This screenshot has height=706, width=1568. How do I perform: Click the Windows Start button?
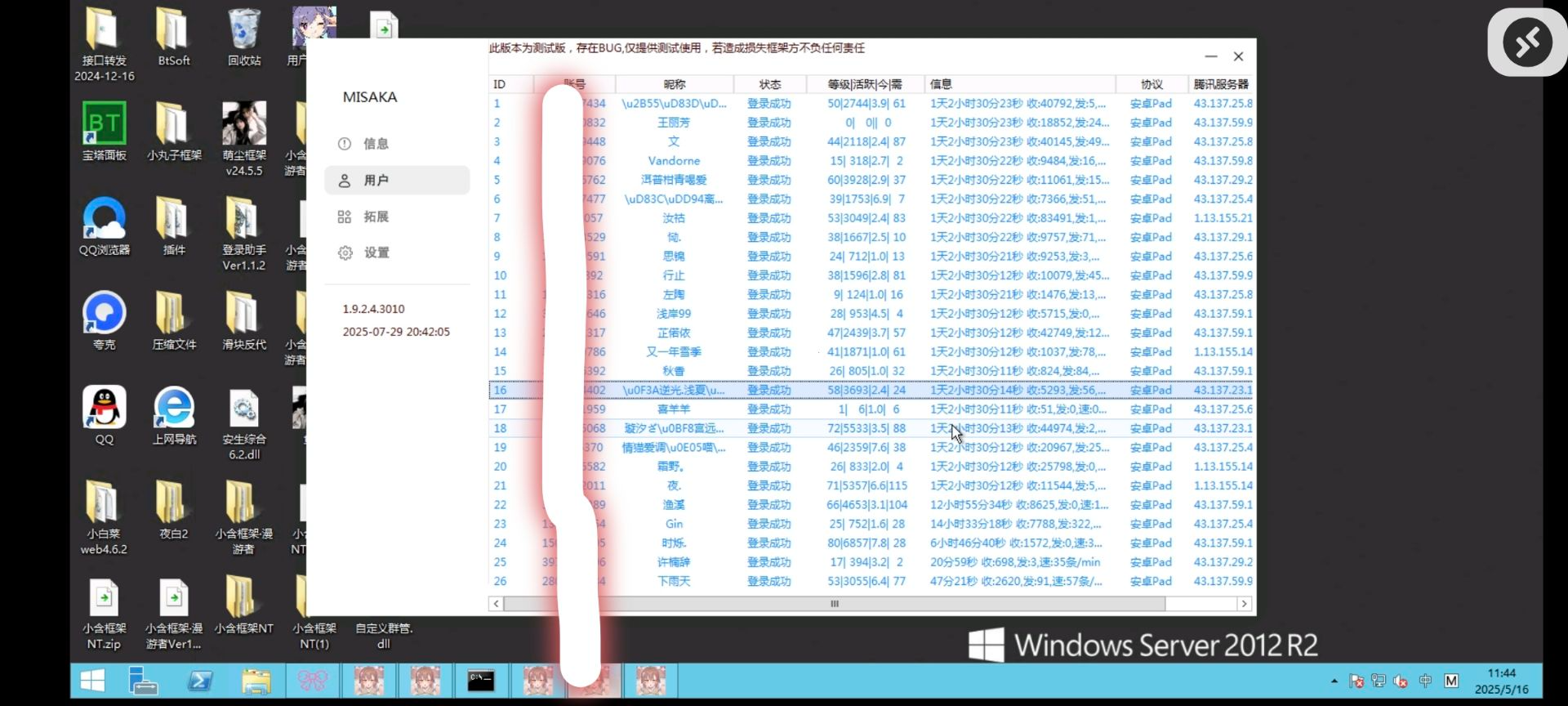point(92,681)
